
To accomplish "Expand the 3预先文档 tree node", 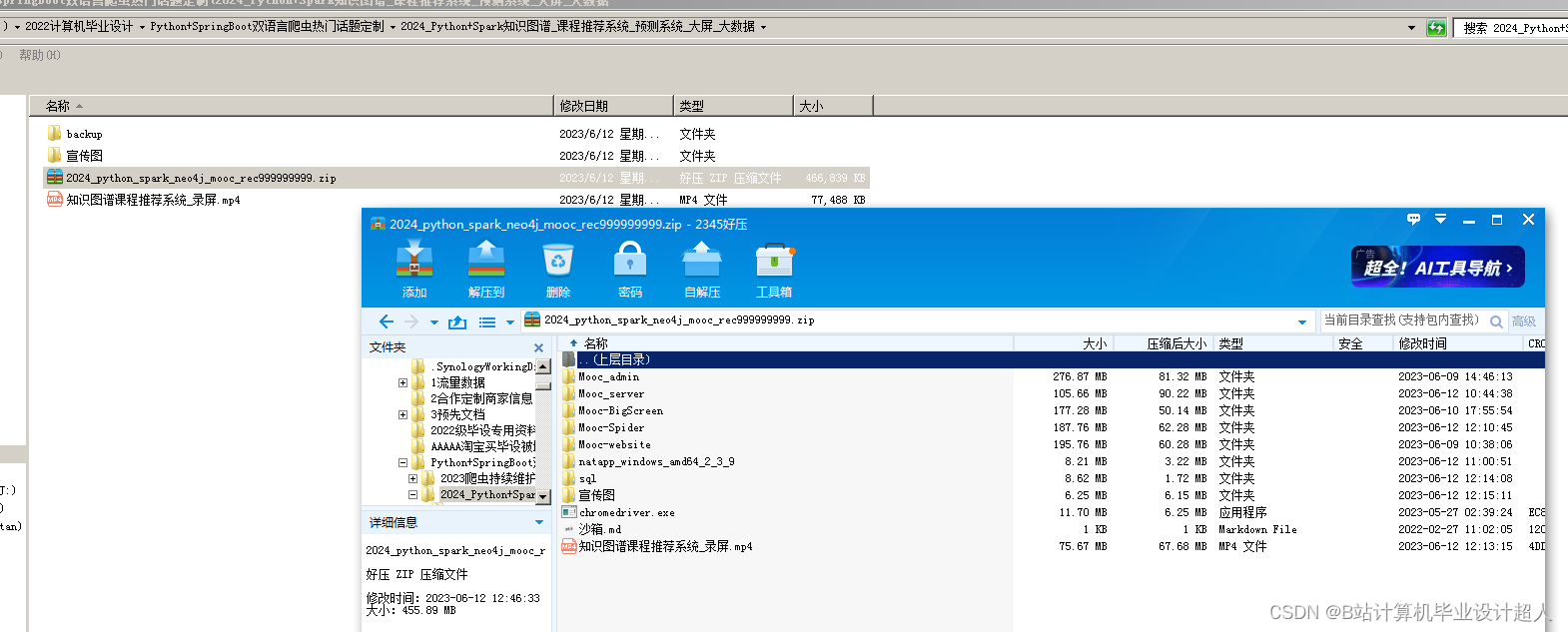I will [x=402, y=414].
